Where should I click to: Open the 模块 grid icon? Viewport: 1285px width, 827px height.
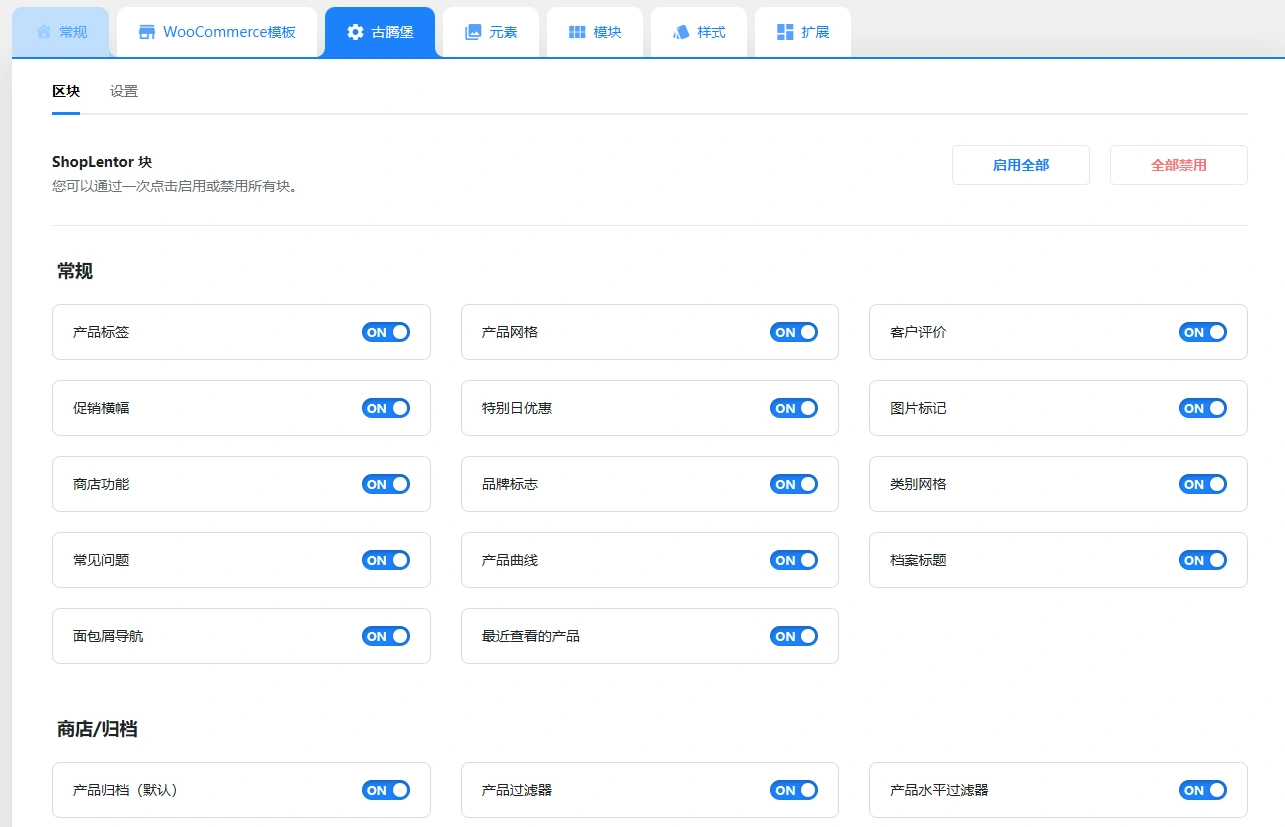pyautogui.click(x=576, y=31)
